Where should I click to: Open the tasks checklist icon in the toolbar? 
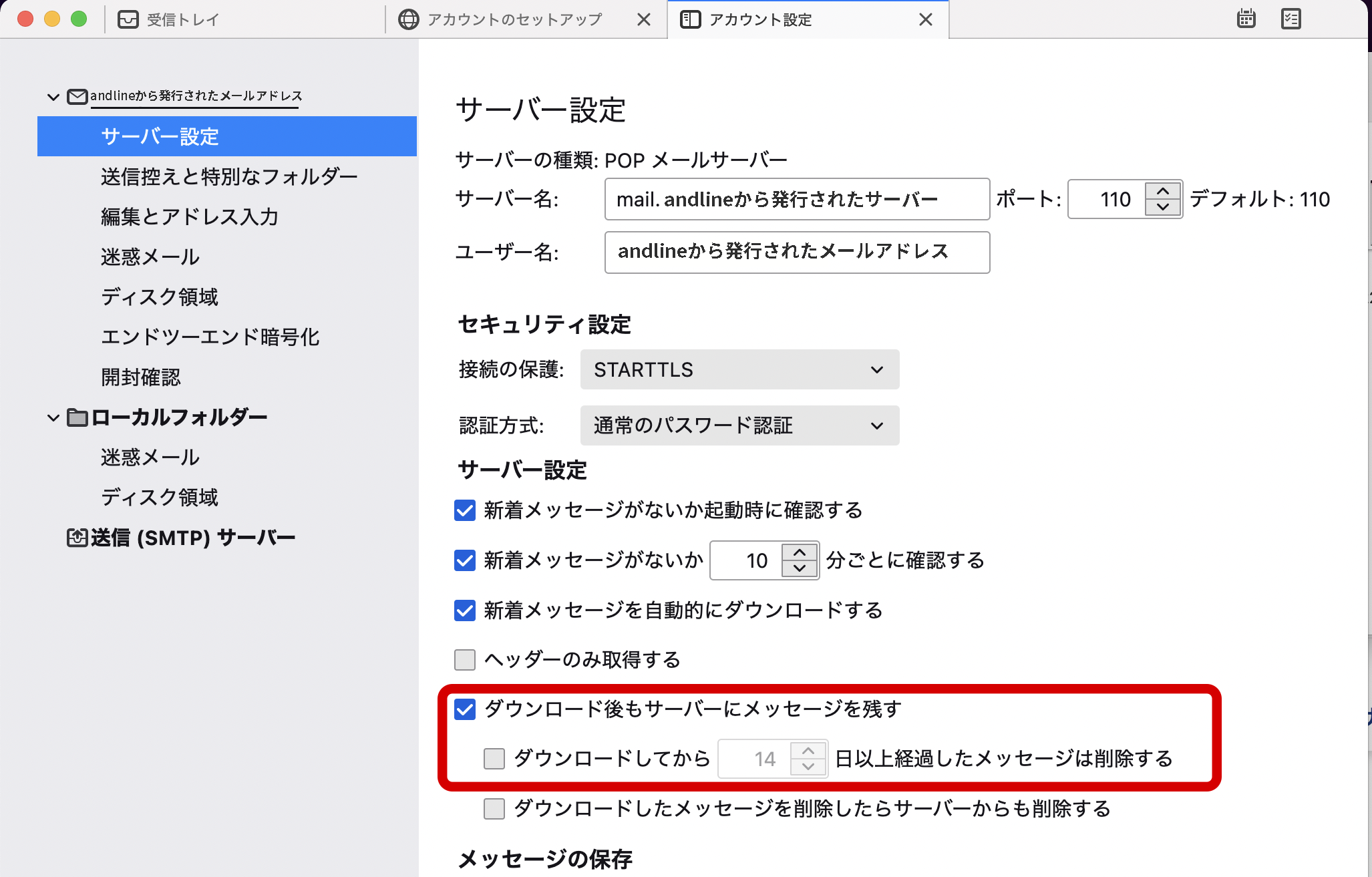click(1291, 19)
